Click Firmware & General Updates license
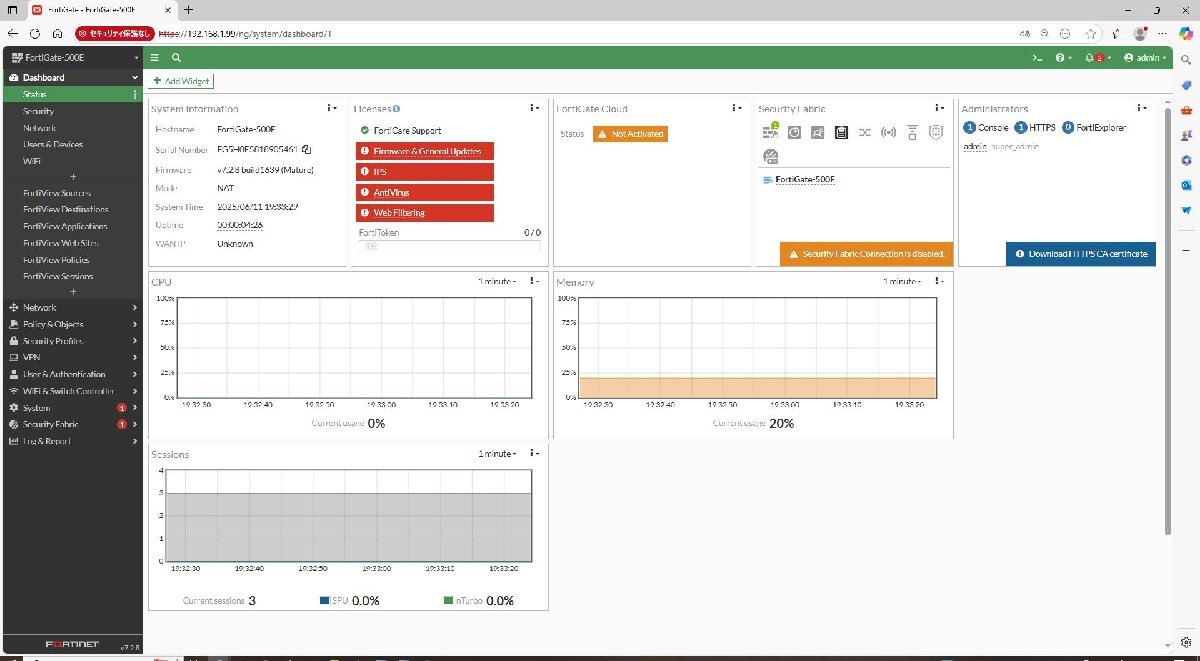1200x661 pixels. [x=425, y=151]
